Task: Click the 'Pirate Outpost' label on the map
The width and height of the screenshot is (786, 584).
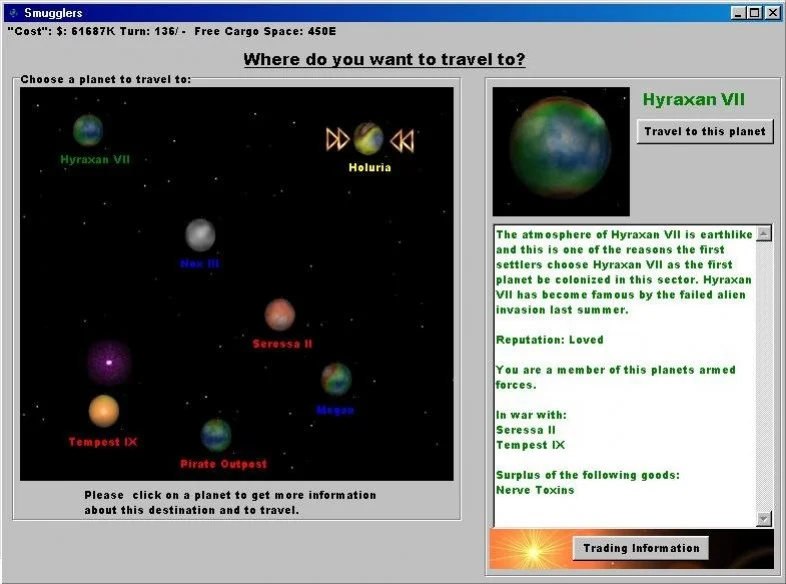Action: 224,464
